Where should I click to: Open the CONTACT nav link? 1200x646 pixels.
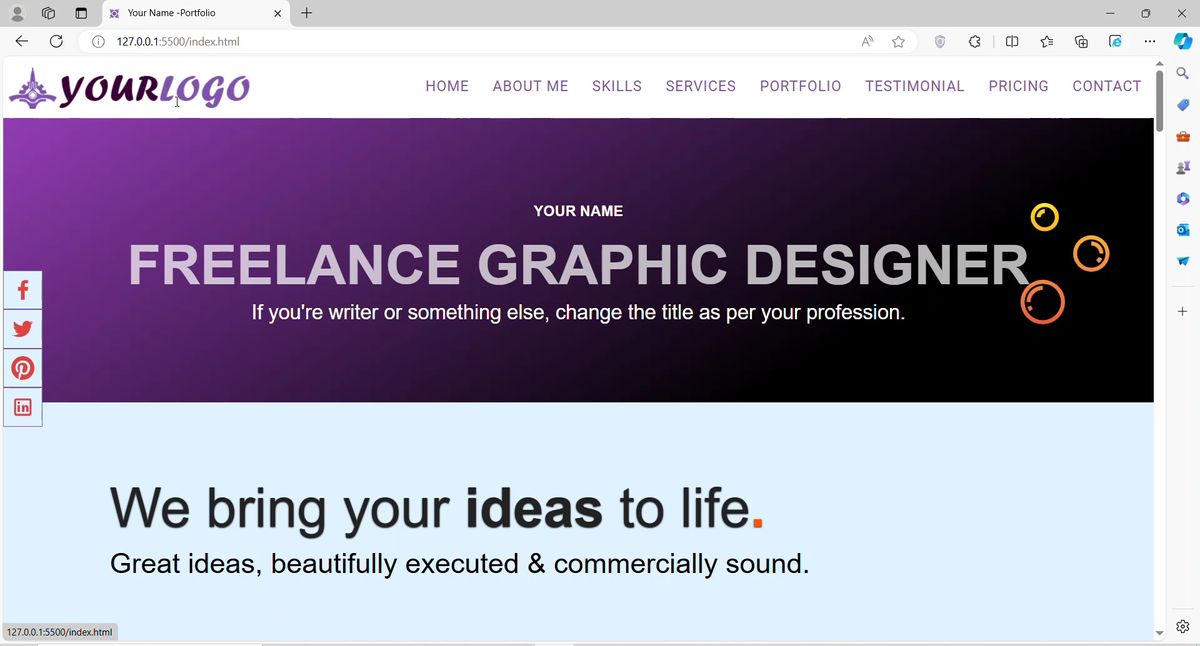click(x=1106, y=86)
